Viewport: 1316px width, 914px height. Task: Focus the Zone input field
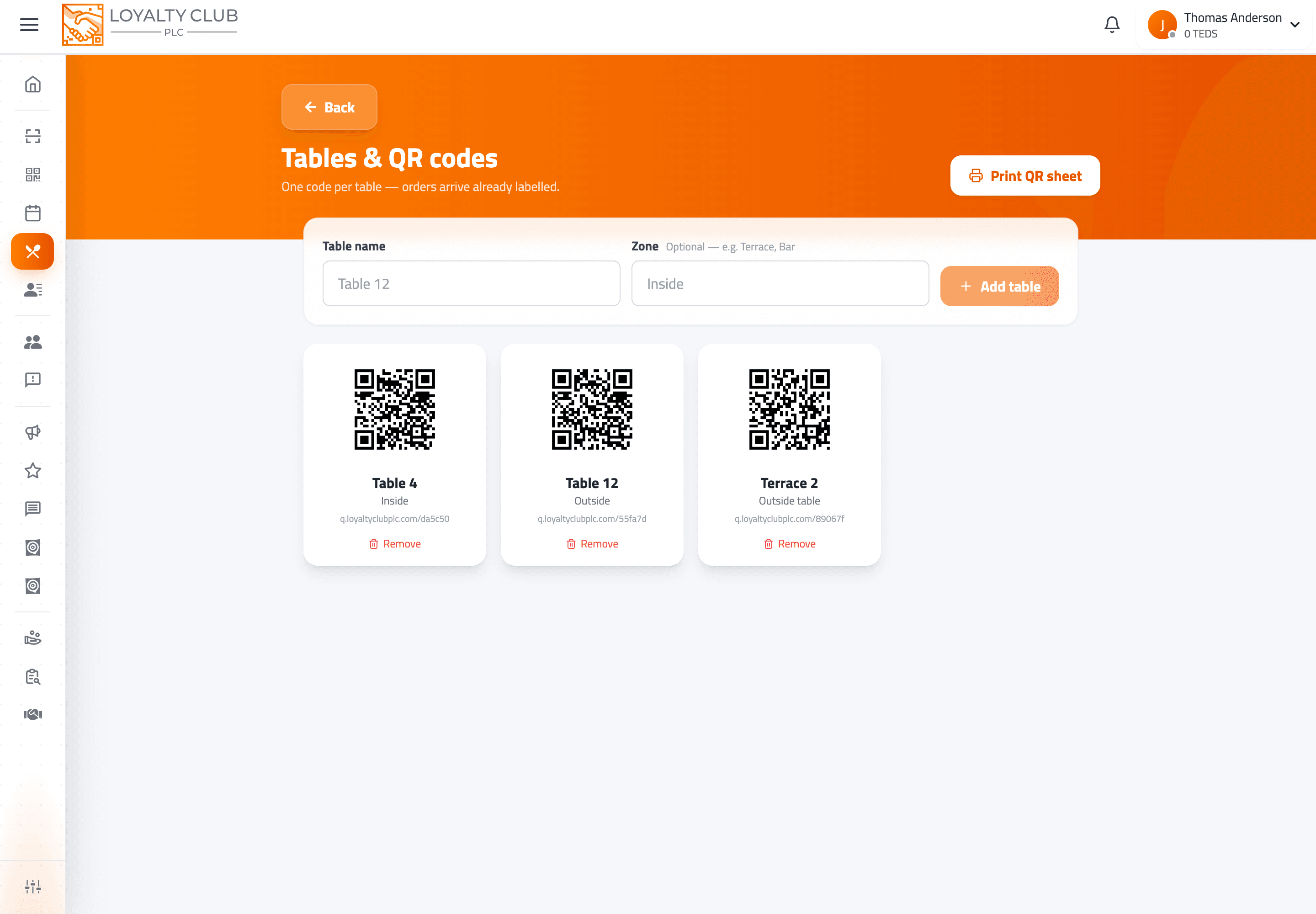[x=780, y=283]
